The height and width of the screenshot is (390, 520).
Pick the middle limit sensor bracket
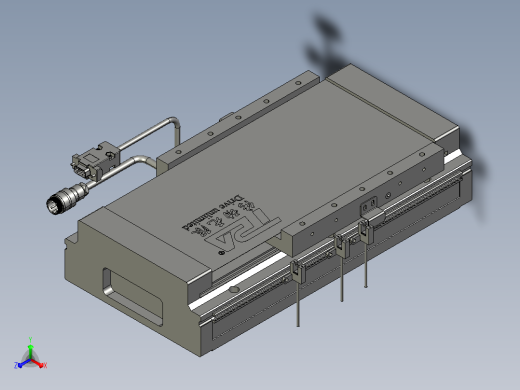click(342, 246)
